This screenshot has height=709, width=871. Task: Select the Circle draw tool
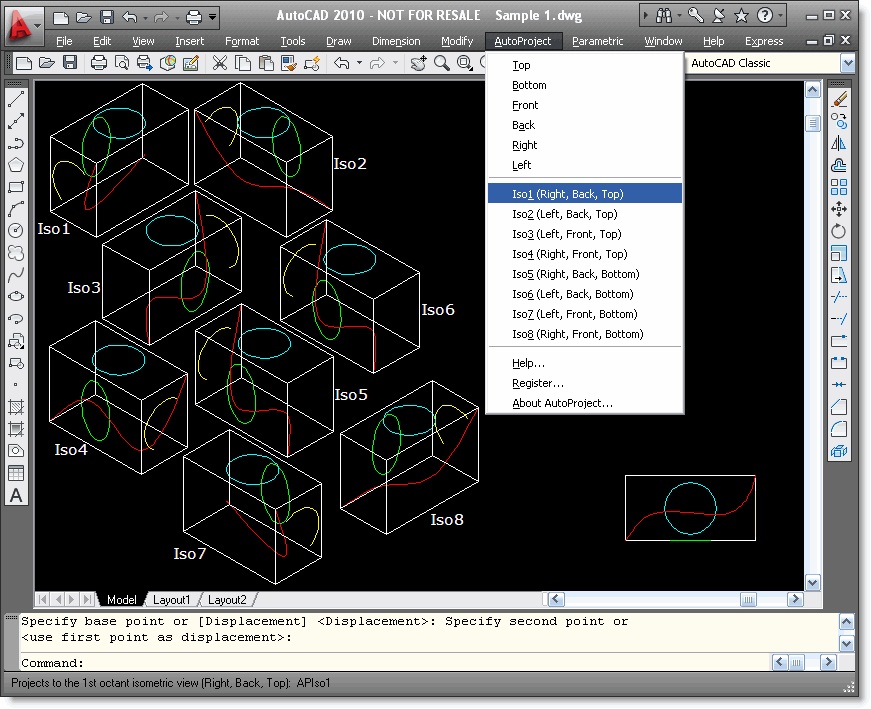[x=16, y=231]
